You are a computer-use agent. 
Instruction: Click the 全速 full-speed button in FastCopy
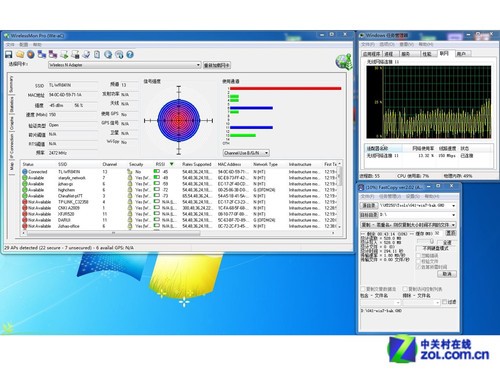447,242
